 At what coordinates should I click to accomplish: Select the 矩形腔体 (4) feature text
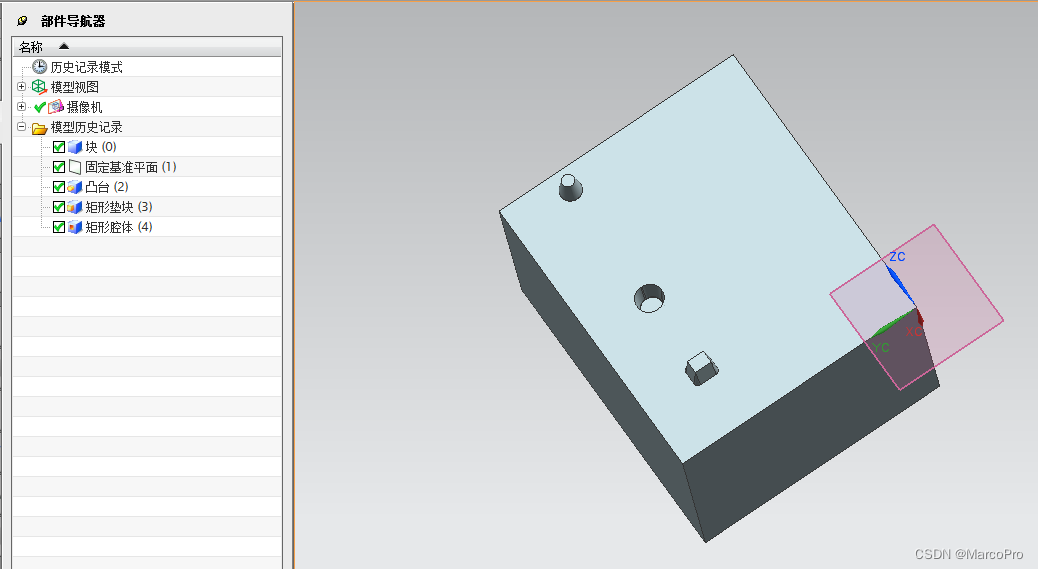coord(118,227)
